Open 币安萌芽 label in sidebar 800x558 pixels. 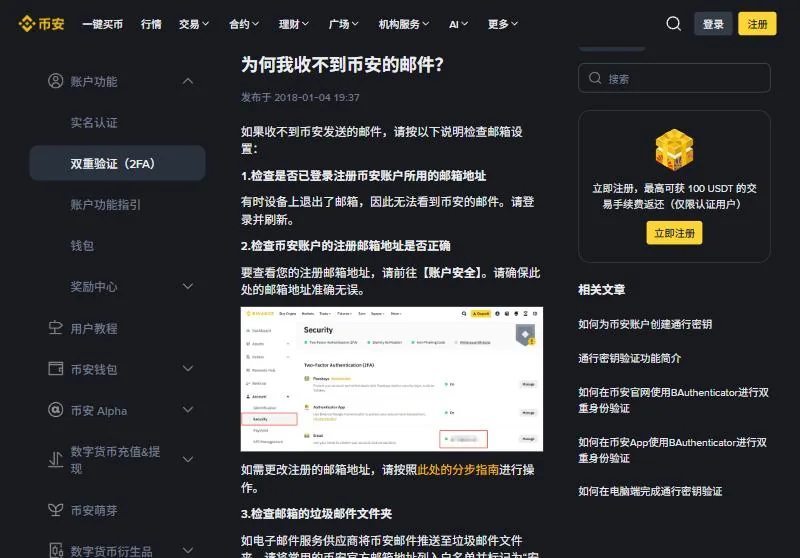tap(94, 510)
